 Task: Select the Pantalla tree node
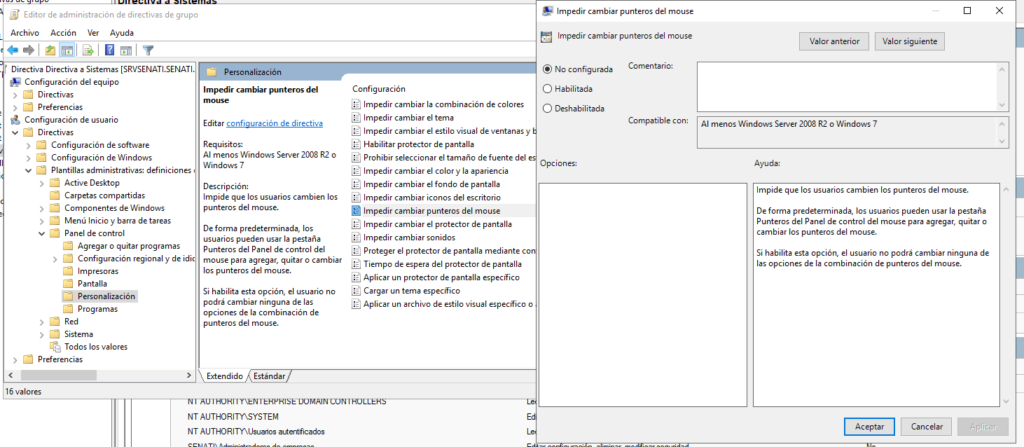pyautogui.click(x=92, y=284)
